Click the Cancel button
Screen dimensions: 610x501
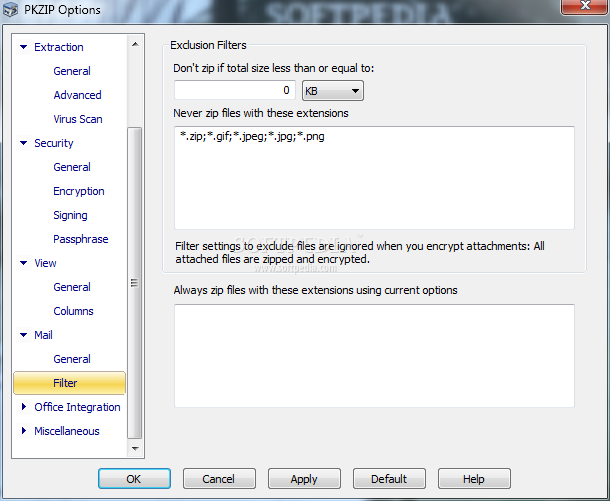219,478
